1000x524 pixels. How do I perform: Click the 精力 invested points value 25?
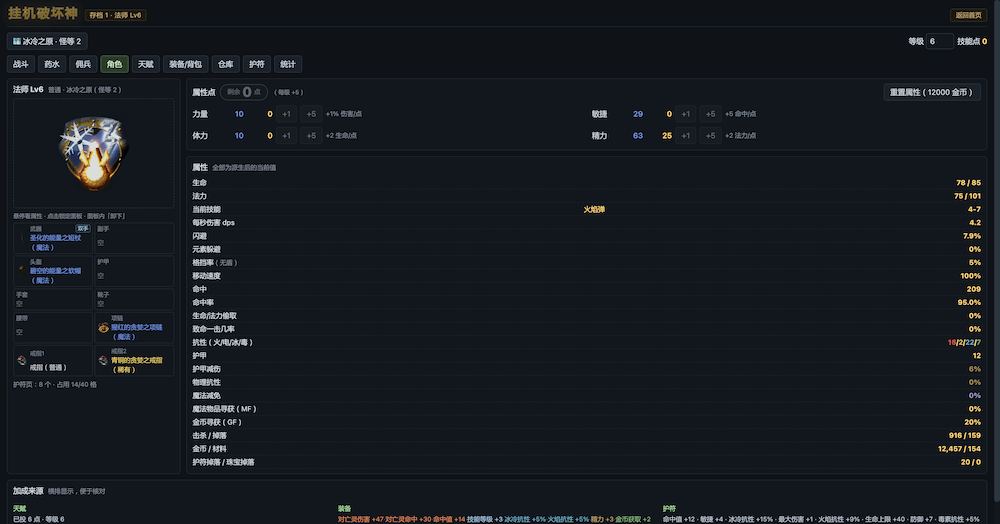[x=666, y=136]
